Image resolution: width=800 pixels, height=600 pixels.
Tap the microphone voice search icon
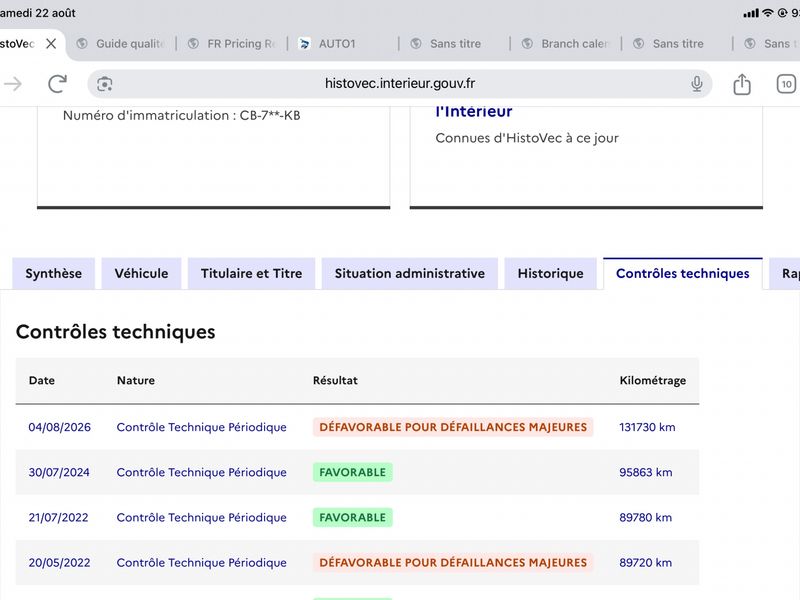click(x=696, y=84)
